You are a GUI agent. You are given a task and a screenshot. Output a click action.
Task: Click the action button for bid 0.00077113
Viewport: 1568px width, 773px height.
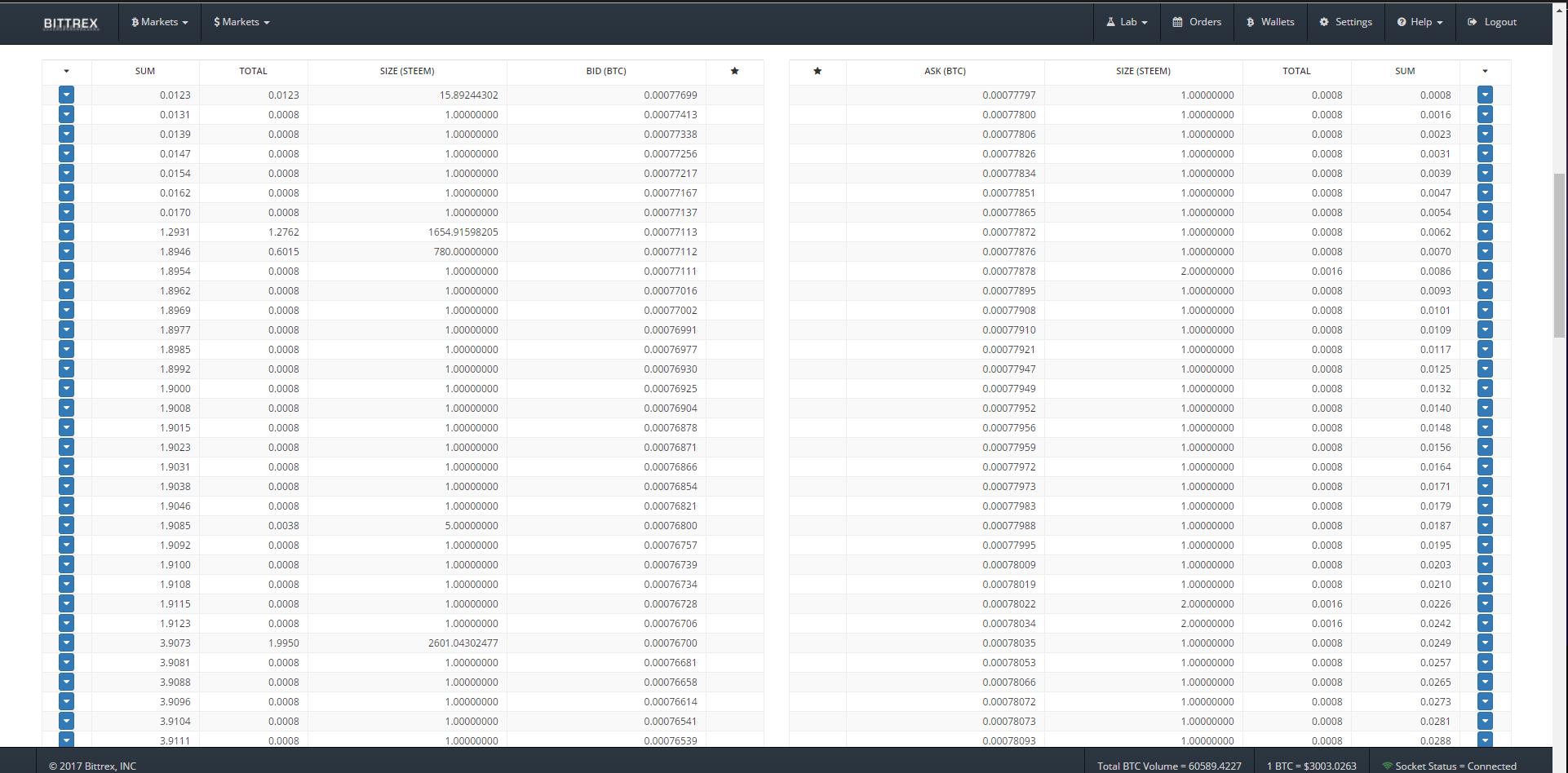tap(67, 232)
